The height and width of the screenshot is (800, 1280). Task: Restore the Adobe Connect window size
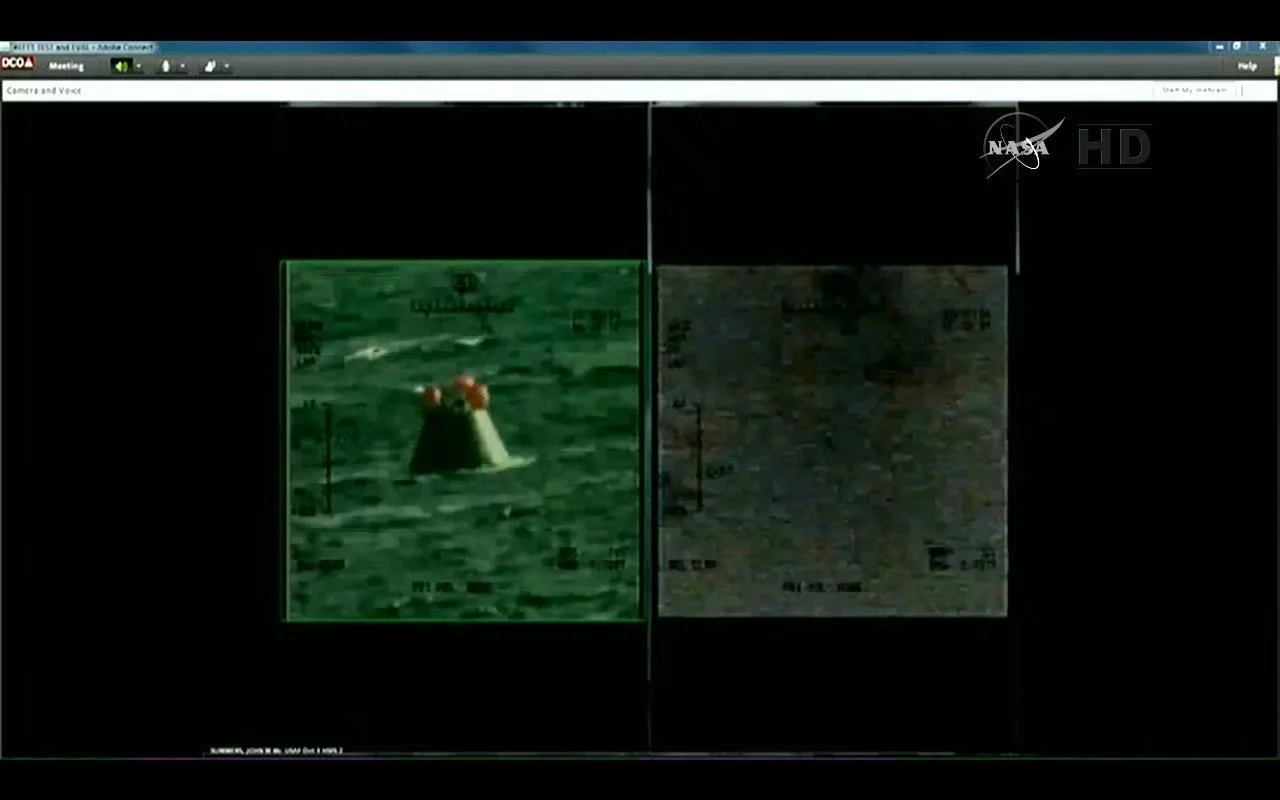click(1237, 46)
